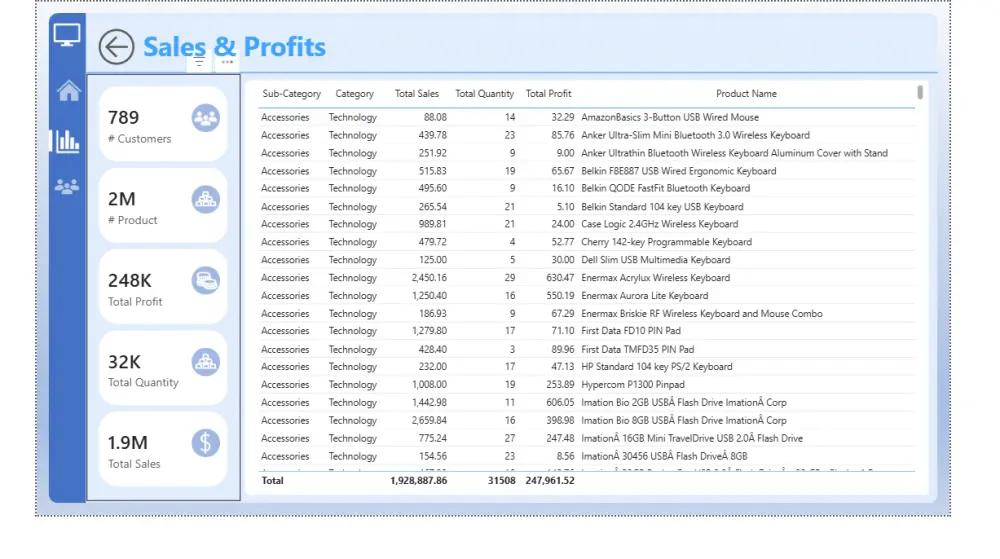Select Belkin F8E887 USB Wired Ergonomic Keyboard

tap(587, 171)
